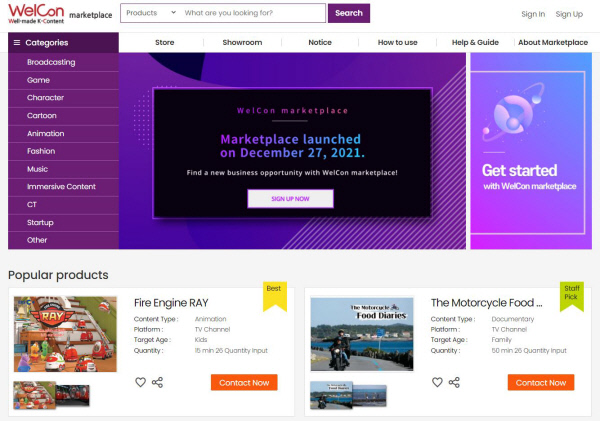Viewport: 600px width, 421px height.
Task: Click the Staff Pick ribbon badge
Action: tap(571, 295)
